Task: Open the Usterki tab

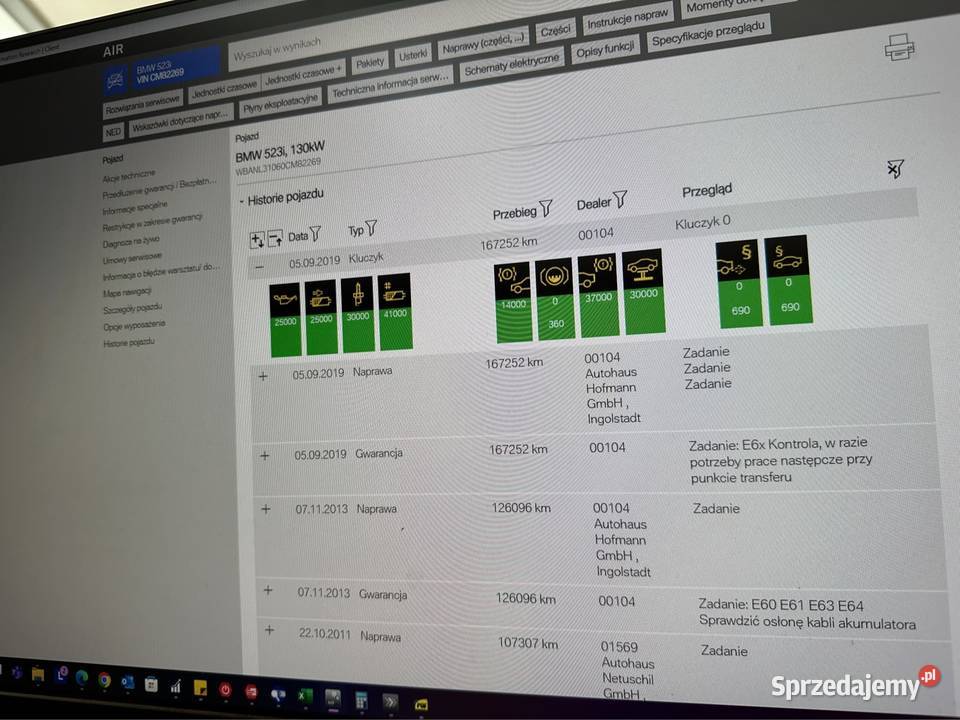Action: tap(413, 55)
